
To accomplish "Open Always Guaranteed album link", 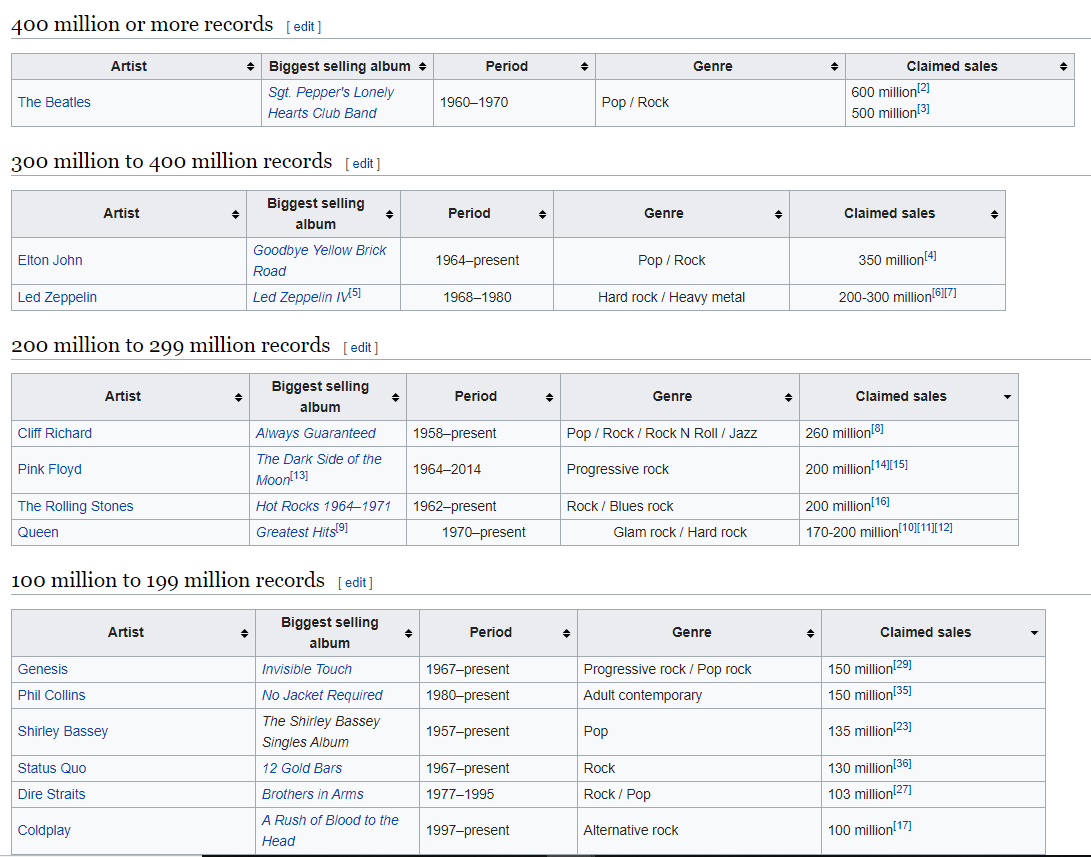I will (315, 433).
